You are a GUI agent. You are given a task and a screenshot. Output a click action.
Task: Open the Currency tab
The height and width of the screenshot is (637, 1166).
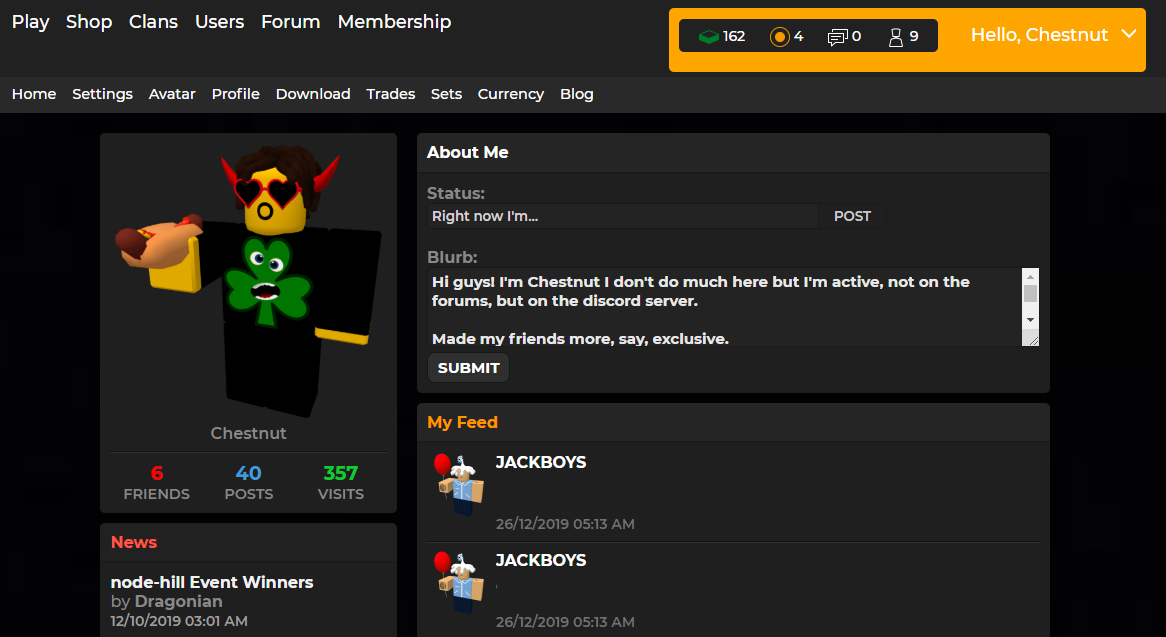(x=511, y=94)
